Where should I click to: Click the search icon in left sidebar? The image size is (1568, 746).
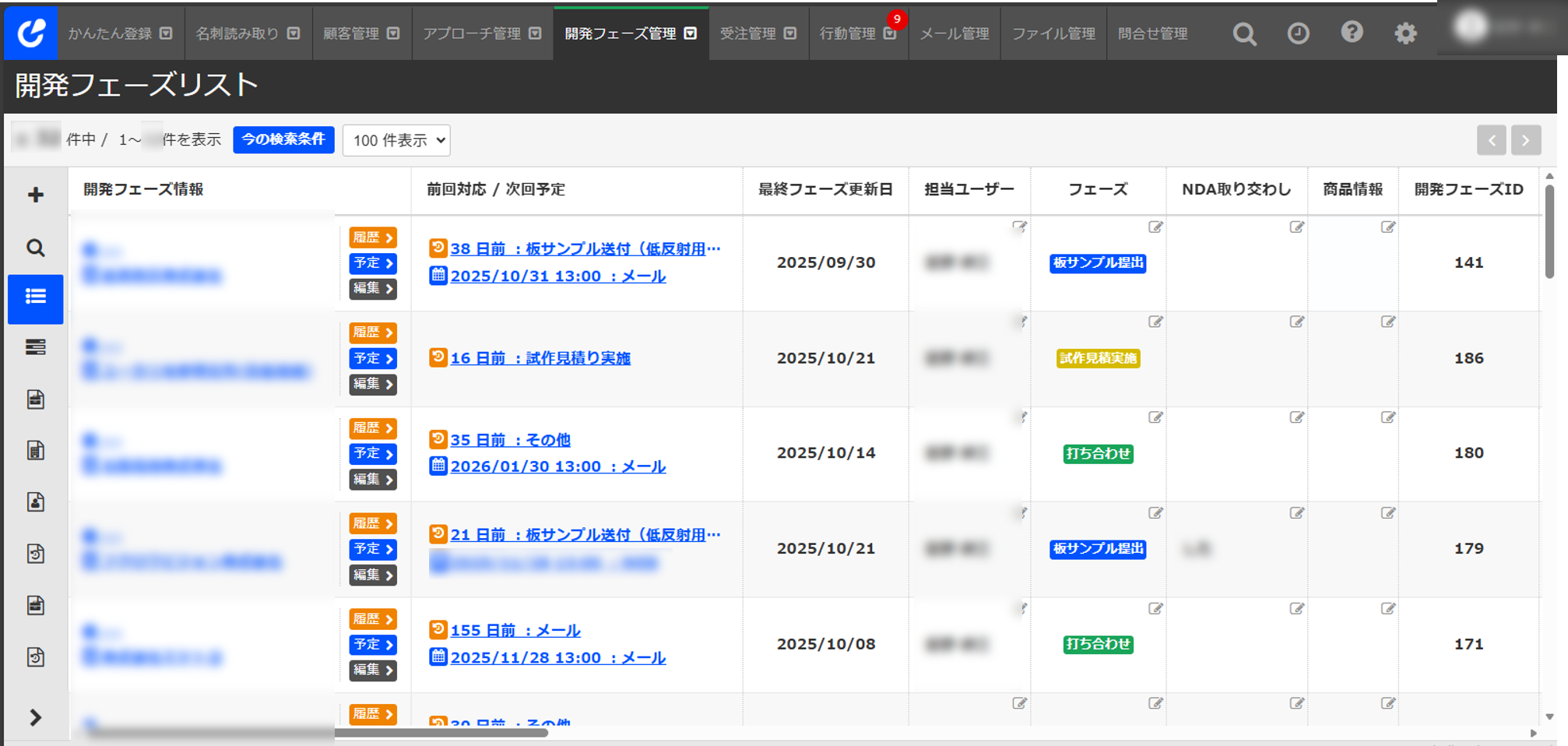[x=35, y=248]
